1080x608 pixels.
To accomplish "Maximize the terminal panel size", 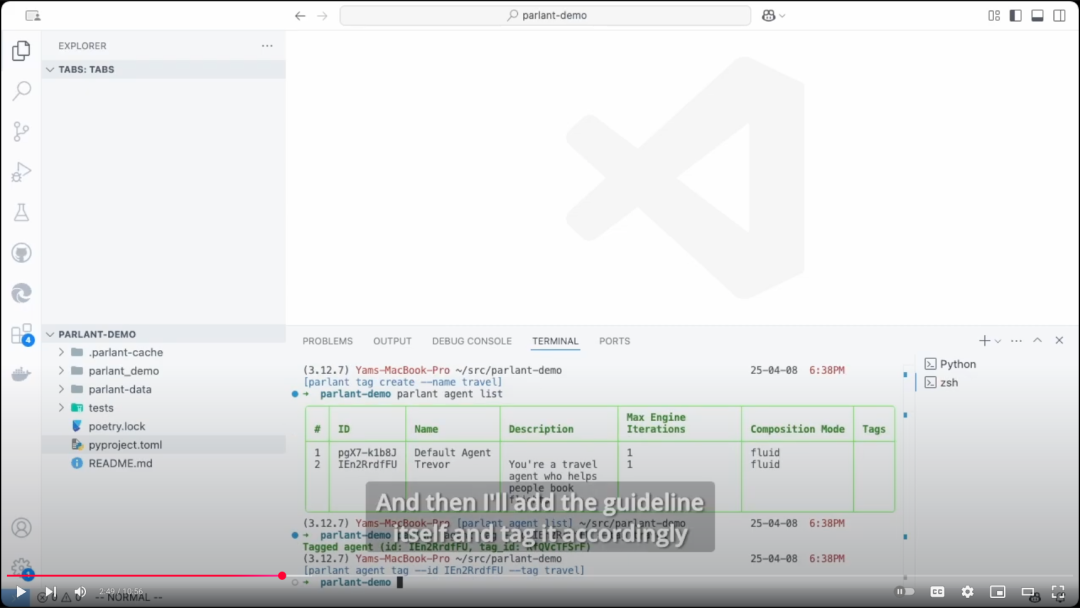I will (x=1037, y=341).
